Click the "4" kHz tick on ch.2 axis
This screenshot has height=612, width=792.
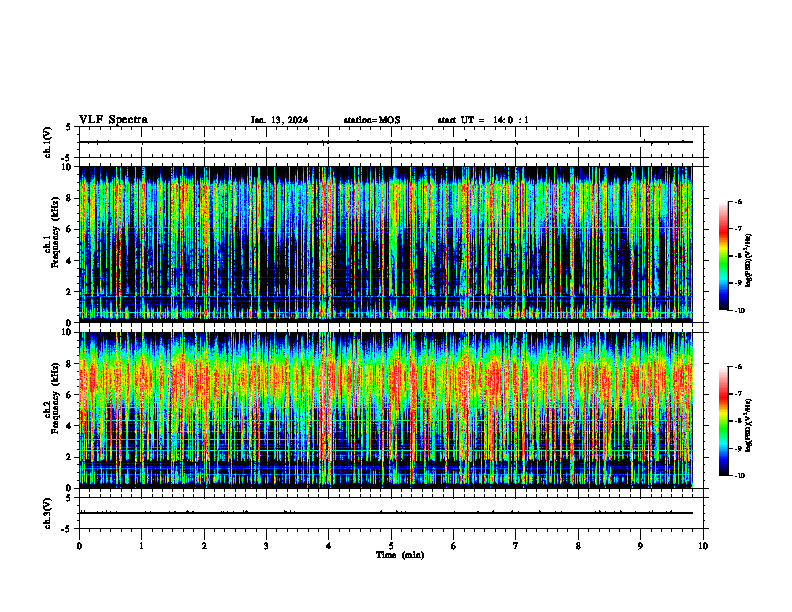click(x=70, y=426)
